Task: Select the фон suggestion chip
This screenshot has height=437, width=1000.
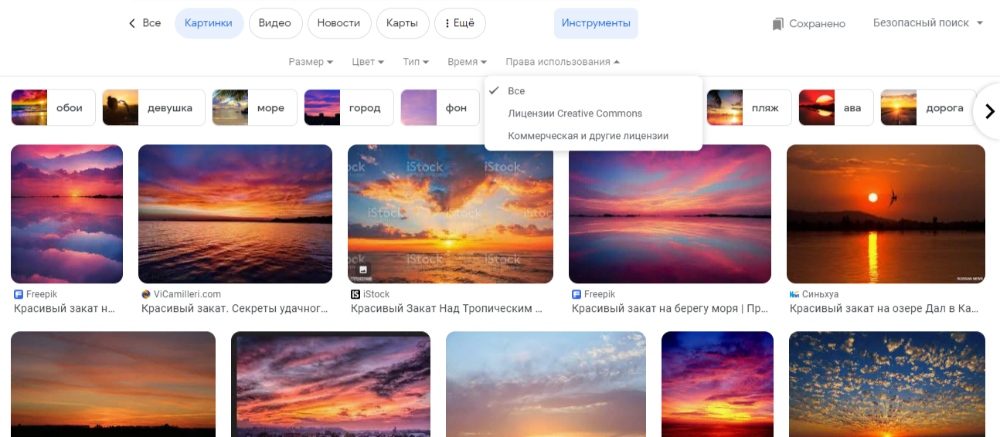Action: point(440,108)
